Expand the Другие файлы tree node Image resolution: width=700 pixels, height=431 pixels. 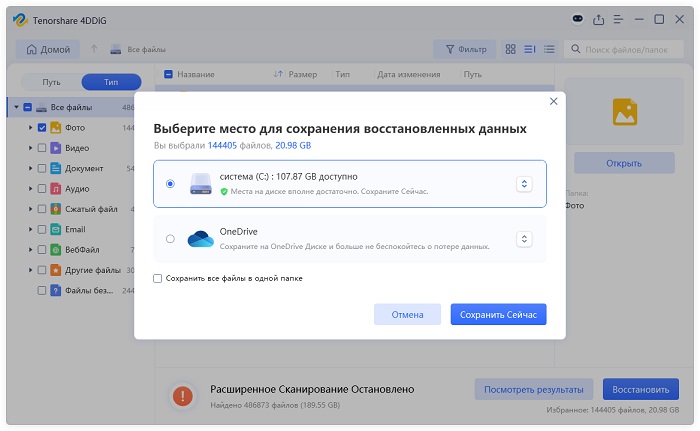[30, 270]
